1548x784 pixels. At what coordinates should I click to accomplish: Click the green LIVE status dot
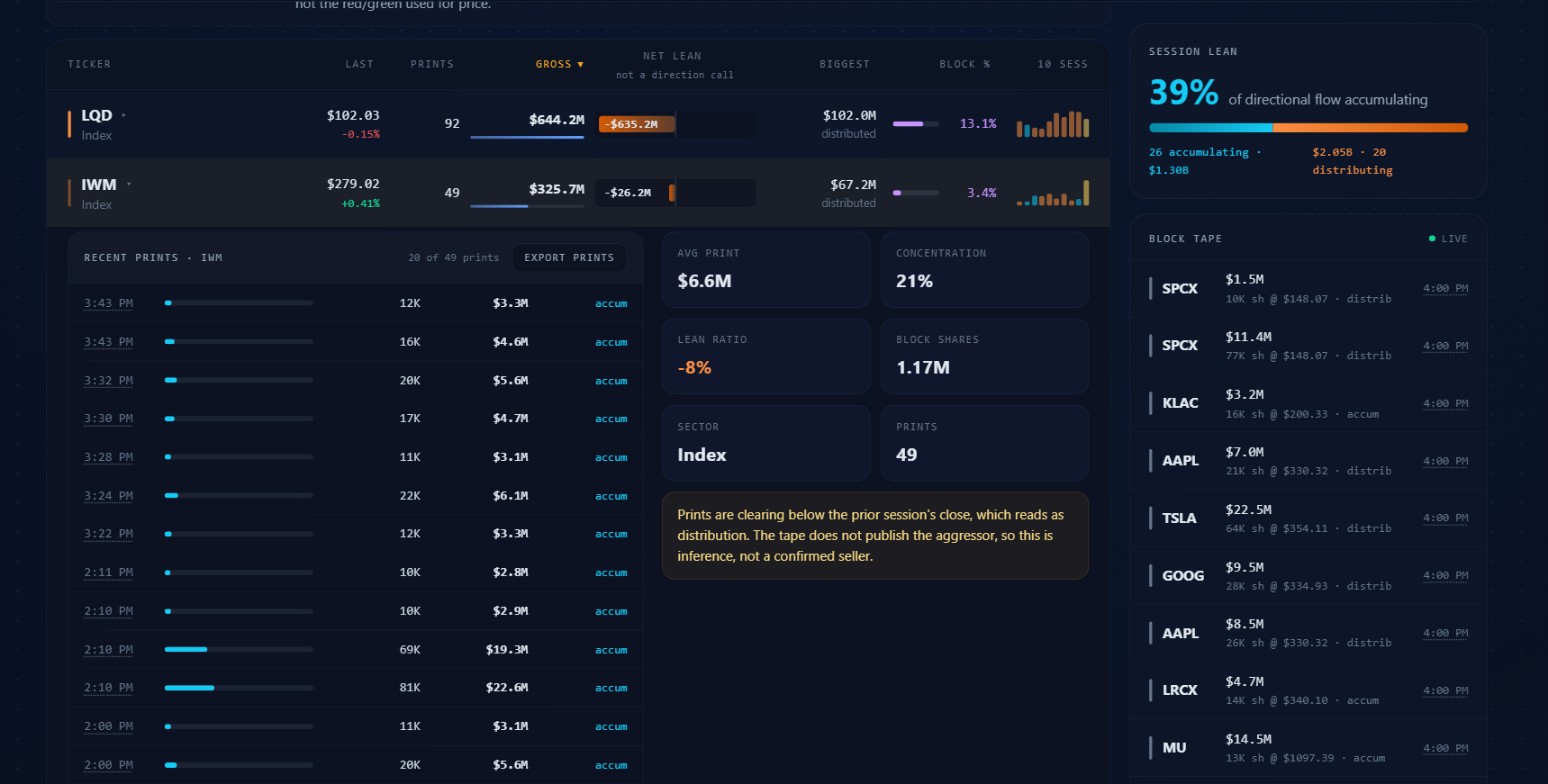[x=1432, y=239]
